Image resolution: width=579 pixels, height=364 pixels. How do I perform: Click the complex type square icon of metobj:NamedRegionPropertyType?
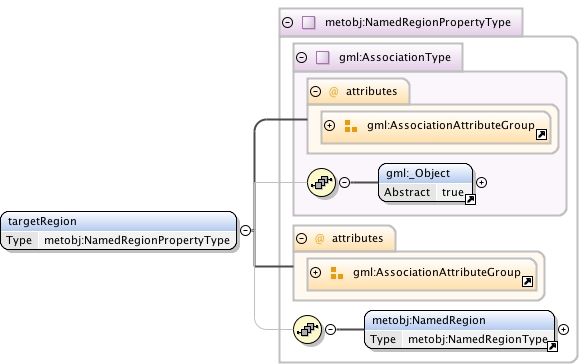pyautogui.click(x=308, y=23)
